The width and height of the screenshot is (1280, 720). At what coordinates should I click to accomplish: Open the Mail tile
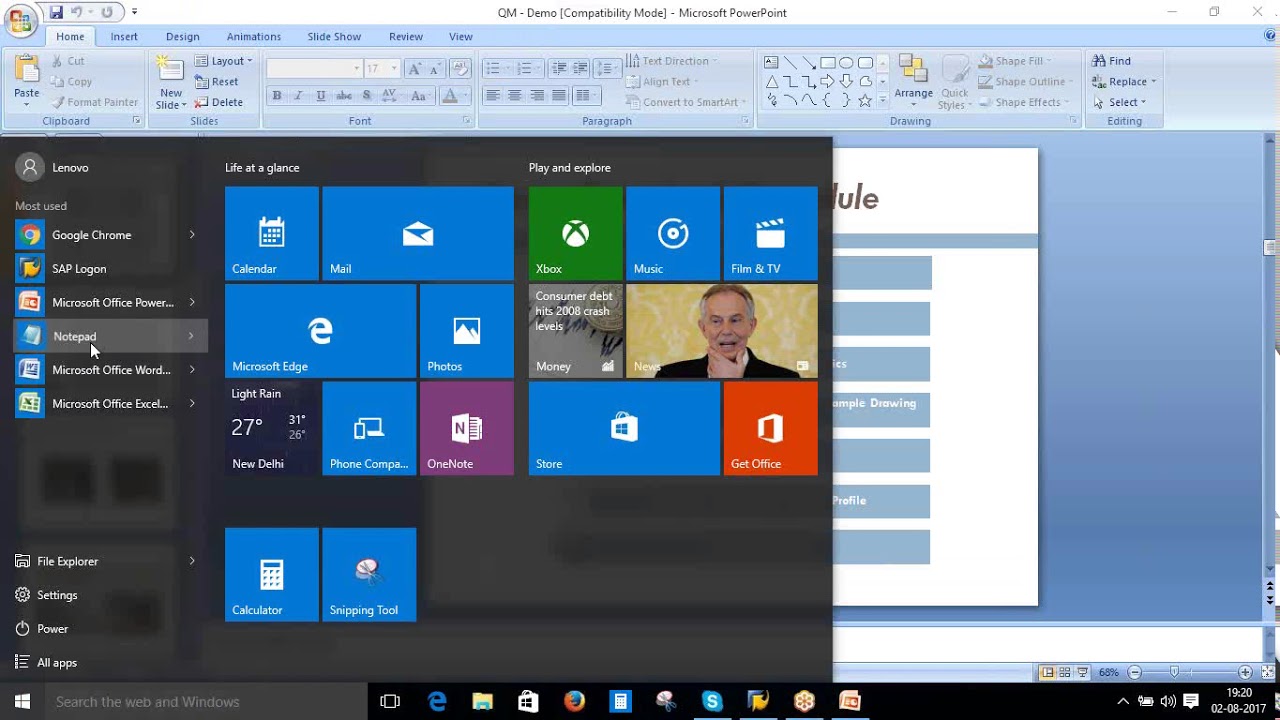[418, 233]
